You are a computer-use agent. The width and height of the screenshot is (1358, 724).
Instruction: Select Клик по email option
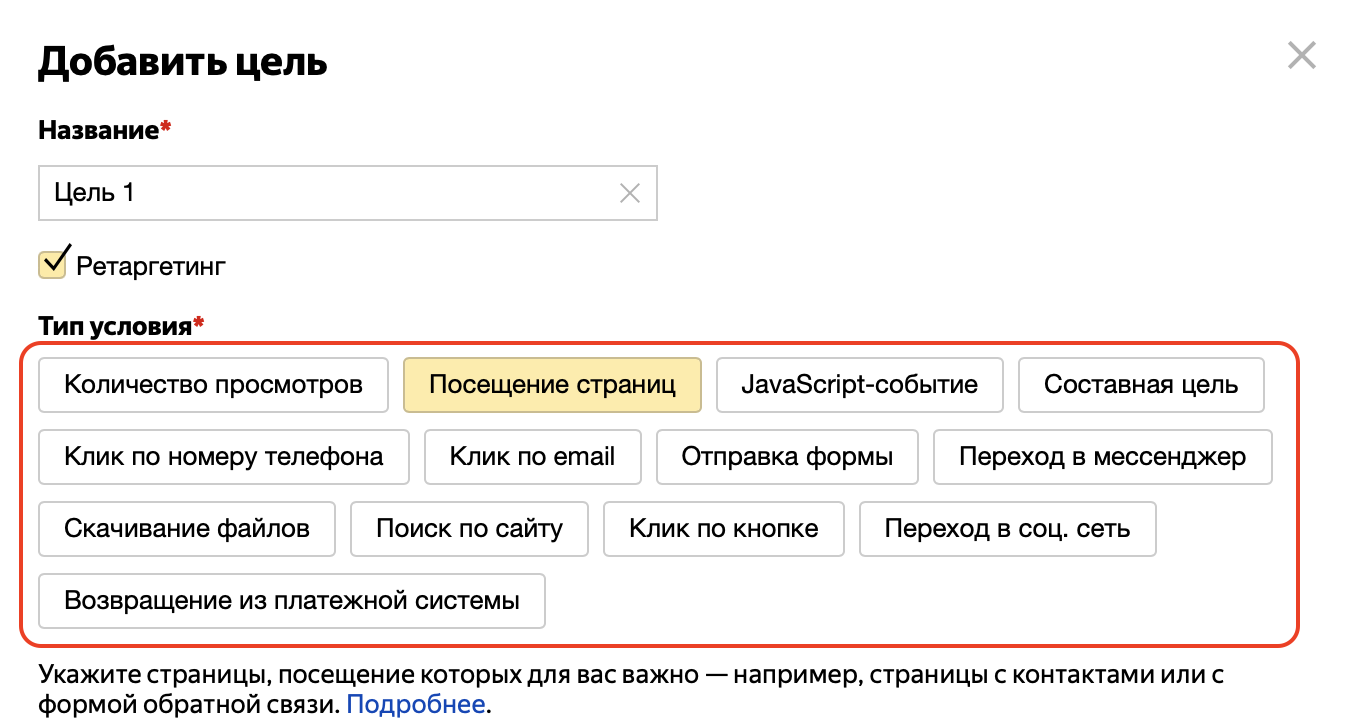(532, 457)
